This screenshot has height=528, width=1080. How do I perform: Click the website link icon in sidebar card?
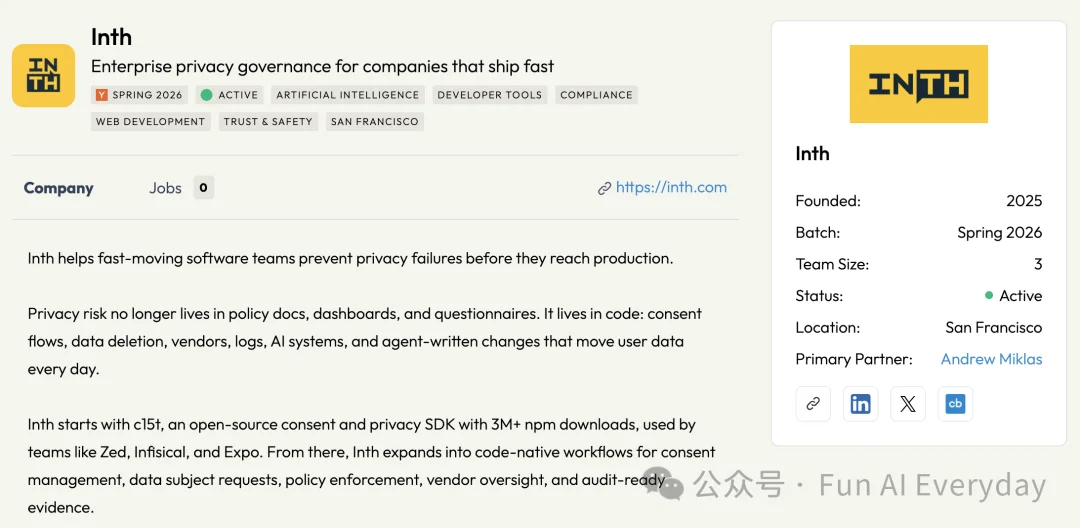point(813,404)
